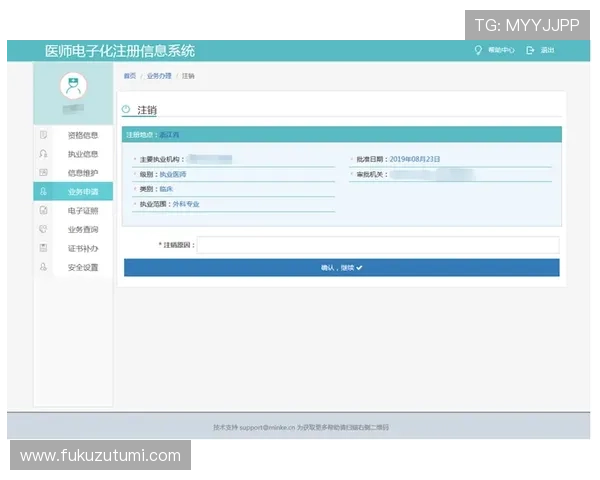Click the 执业信息 headset icon

tap(43, 154)
